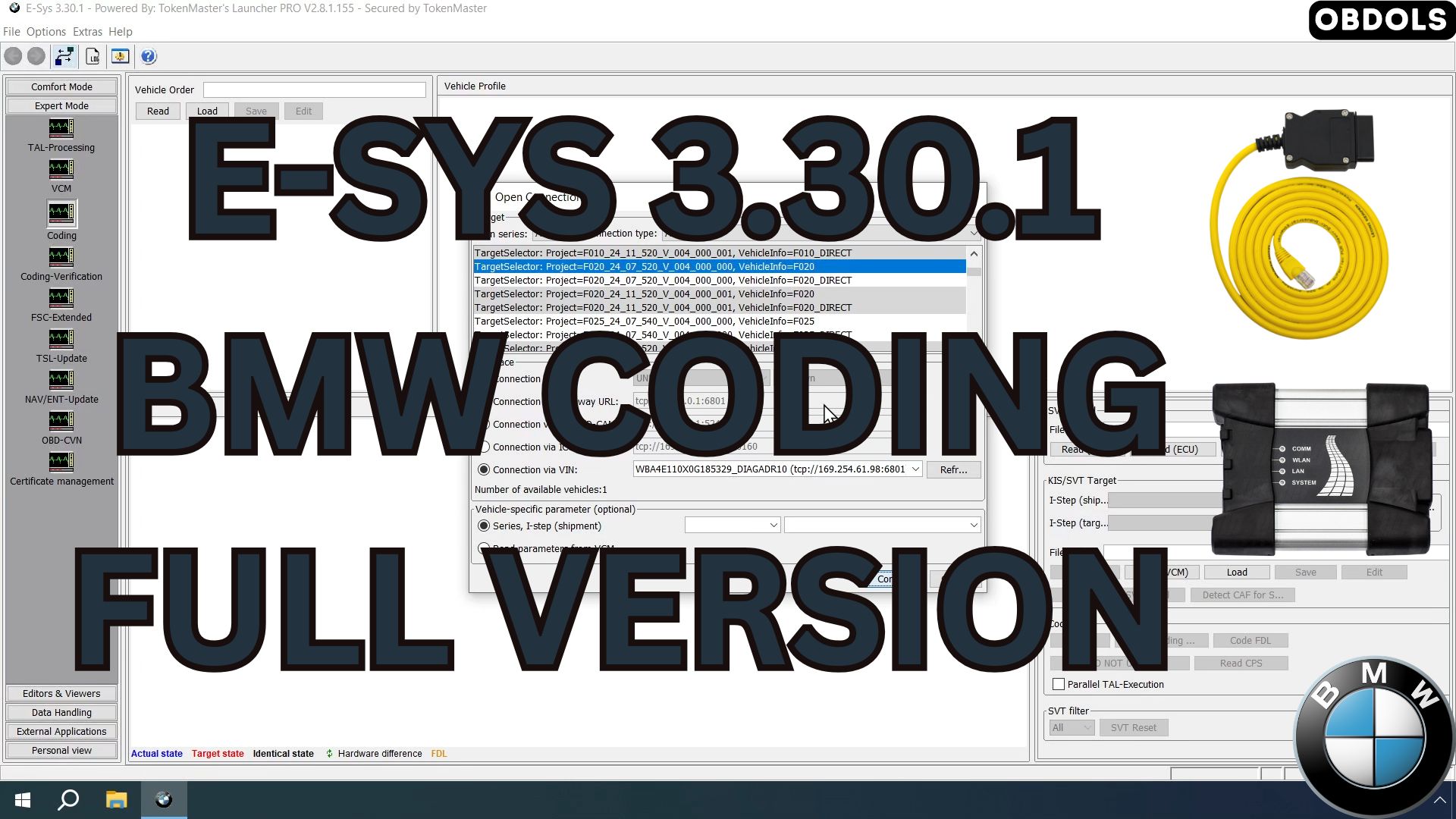
Task: Click Edit button under Vehicle Order
Action: click(x=303, y=111)
